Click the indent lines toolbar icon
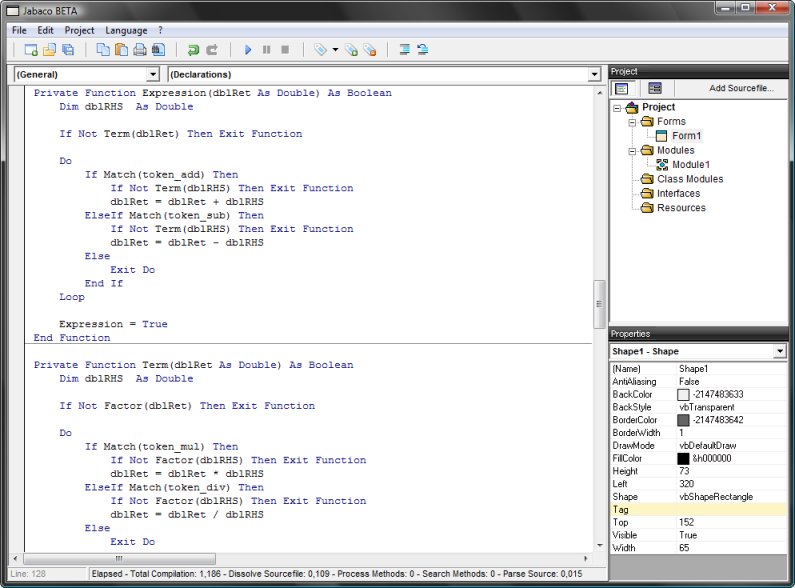795x588 pixels. 405,50
